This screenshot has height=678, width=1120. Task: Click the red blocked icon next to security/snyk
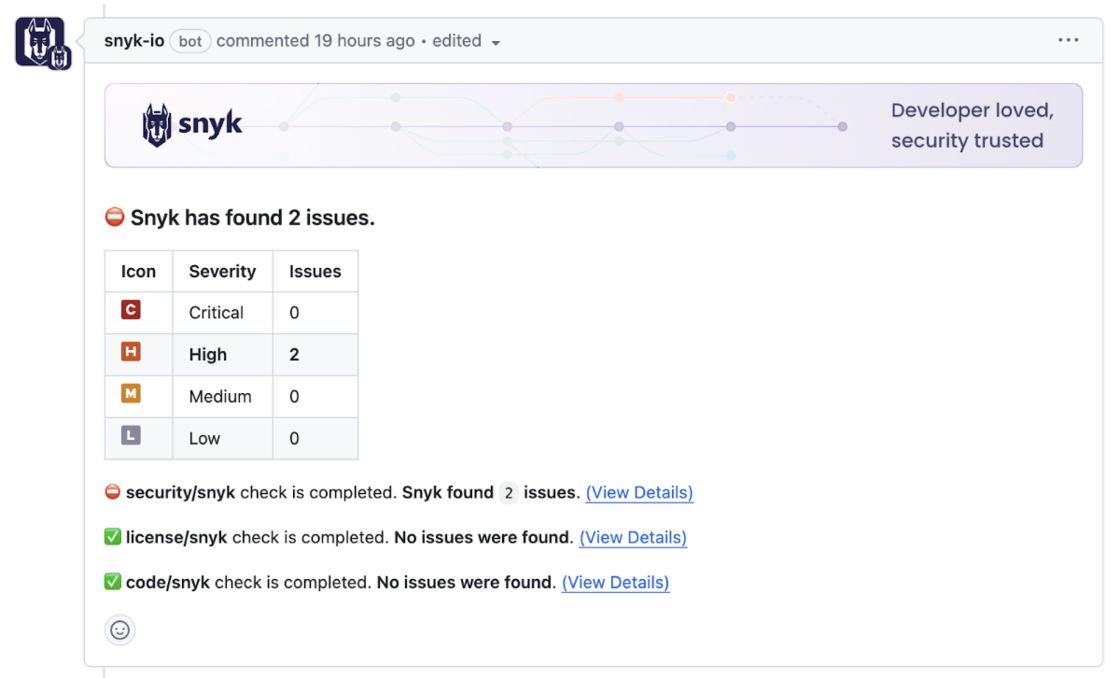click(112, 492)
